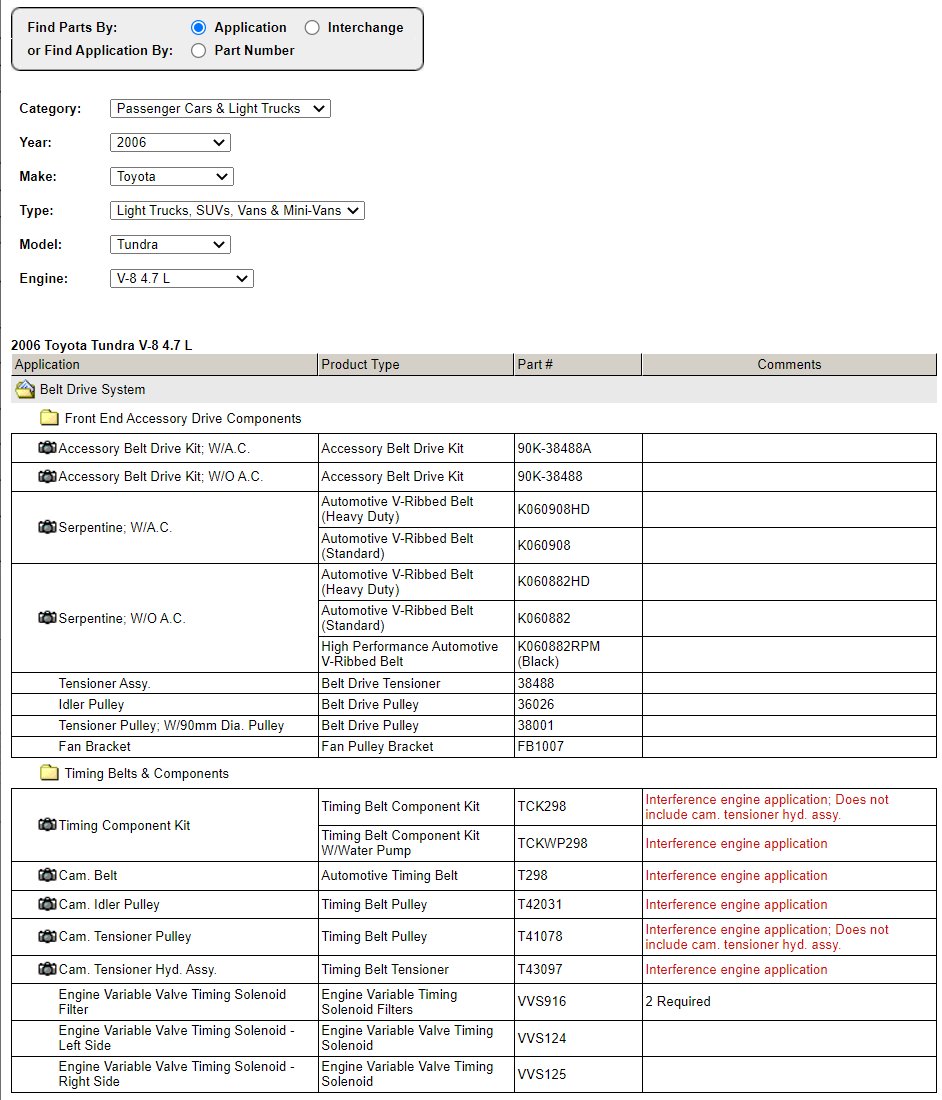Viewport: 942px width, 1100px height.
Task: Click the Automotive Timing Belt product type
Action: [x=389, y=876]
